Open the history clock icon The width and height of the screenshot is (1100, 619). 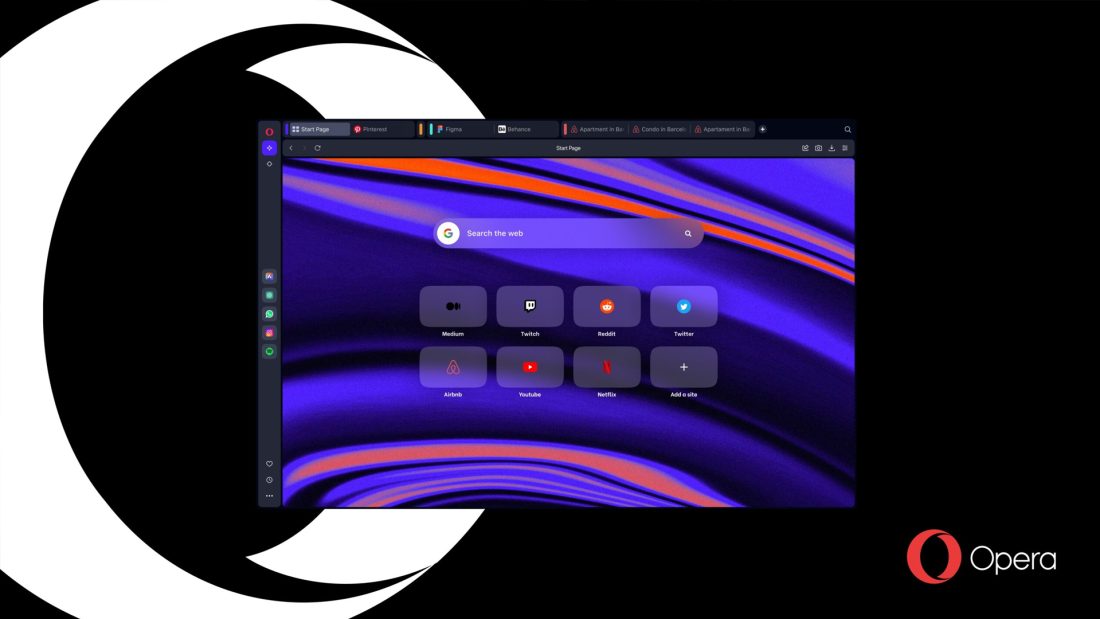click(x=269, y=480)
